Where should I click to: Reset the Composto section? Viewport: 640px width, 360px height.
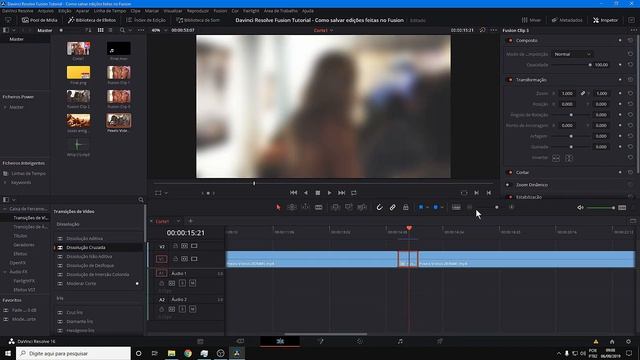point(630,40)
